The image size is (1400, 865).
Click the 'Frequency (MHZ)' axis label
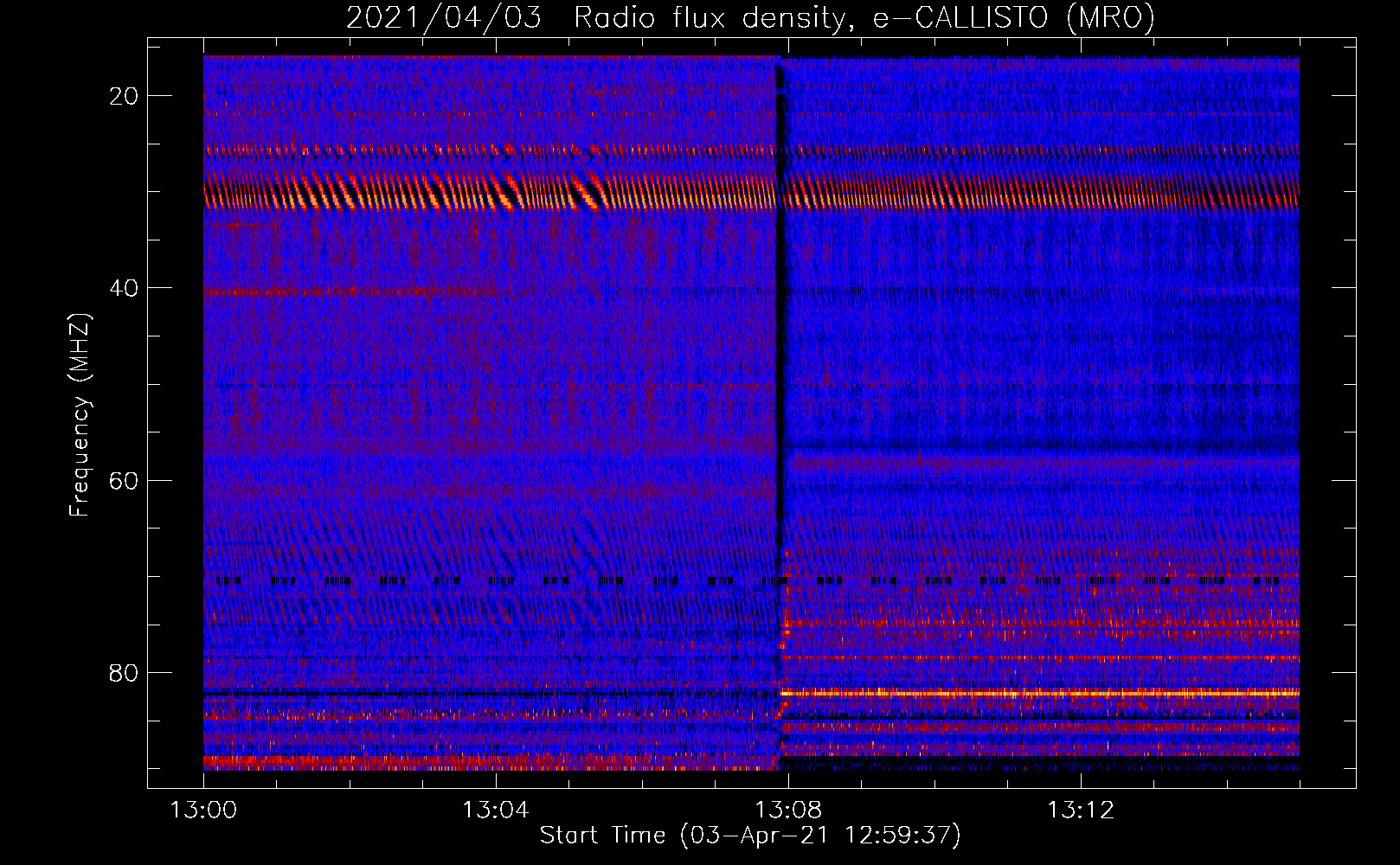[x=79, y=415]
